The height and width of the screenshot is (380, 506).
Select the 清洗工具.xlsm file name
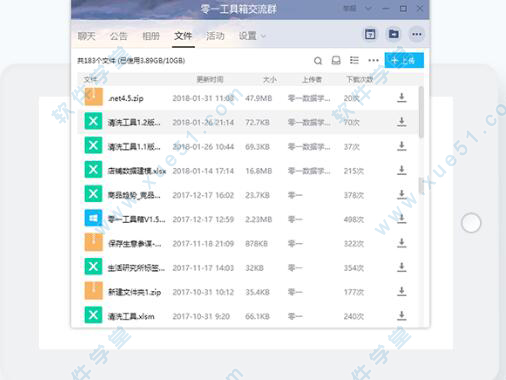tap(131, 316)
